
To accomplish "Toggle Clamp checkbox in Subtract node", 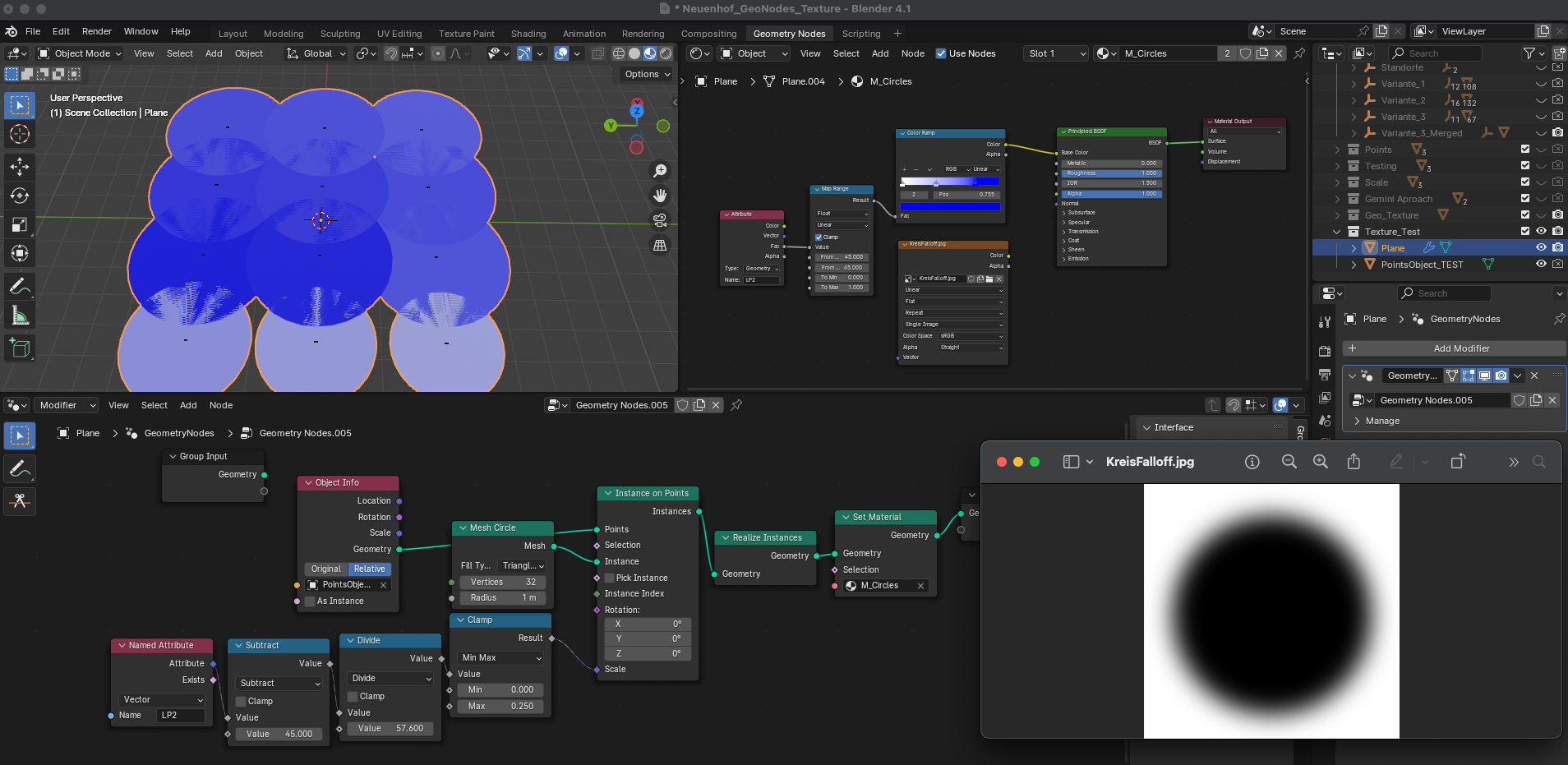I will point(241,701).
